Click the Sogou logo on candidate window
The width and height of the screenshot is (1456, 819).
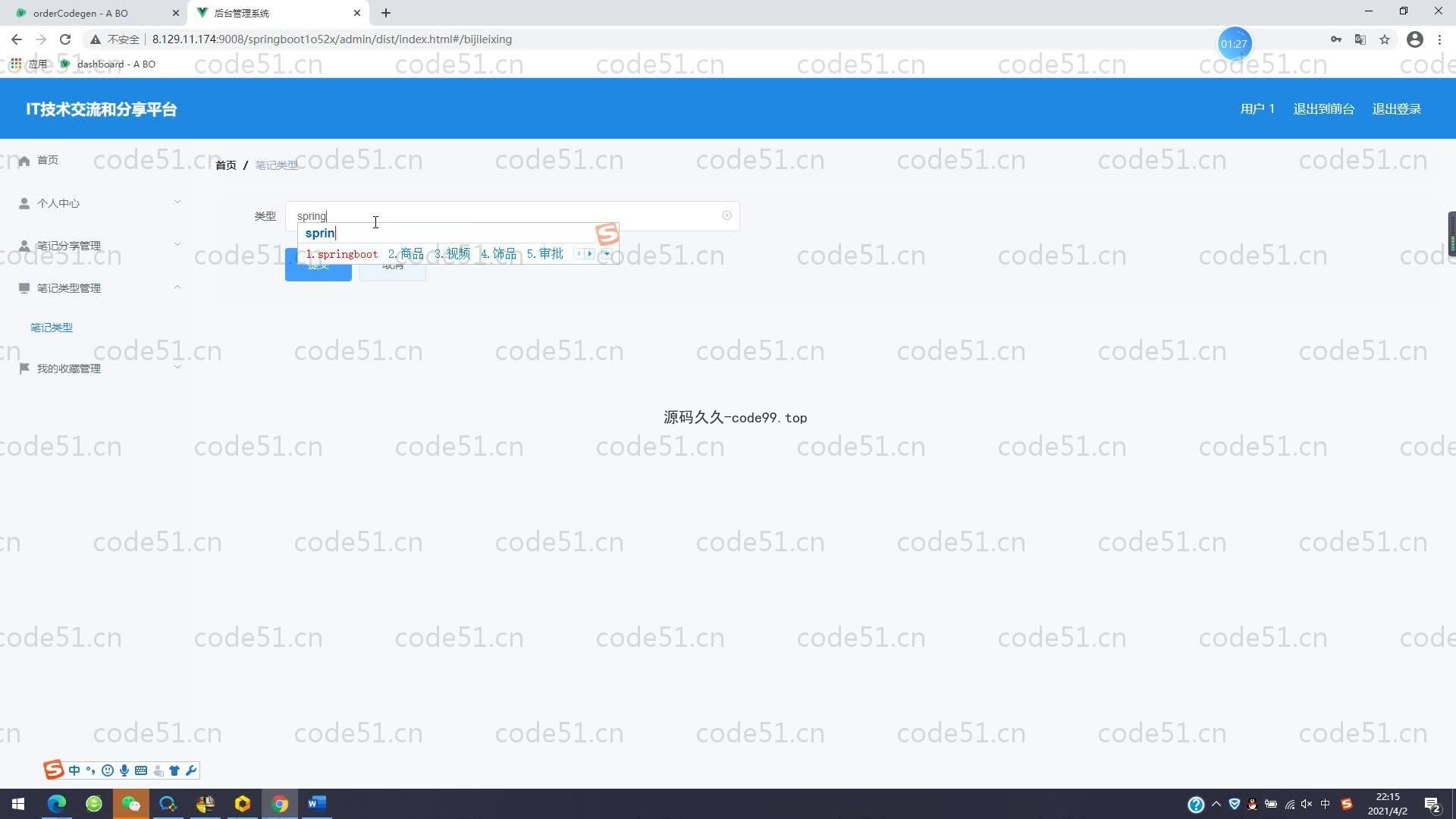[607, 234]
